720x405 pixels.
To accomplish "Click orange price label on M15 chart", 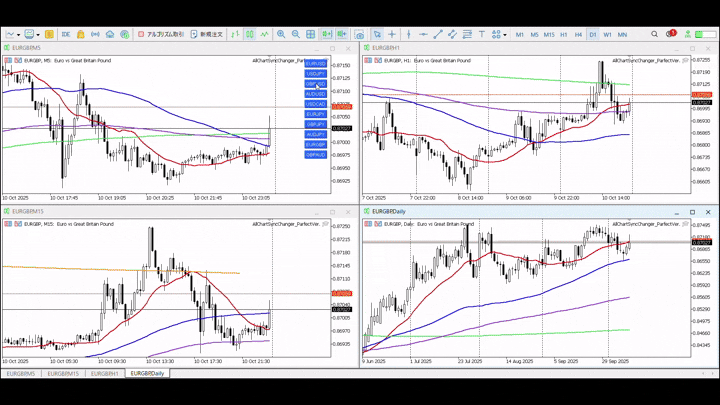I will tap(342, 293).
